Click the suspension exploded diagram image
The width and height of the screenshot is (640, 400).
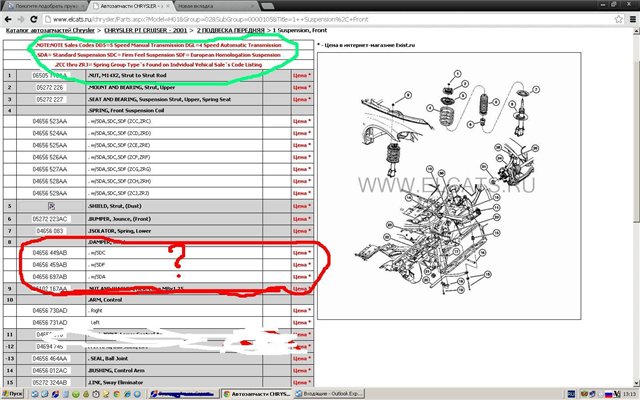449,186
